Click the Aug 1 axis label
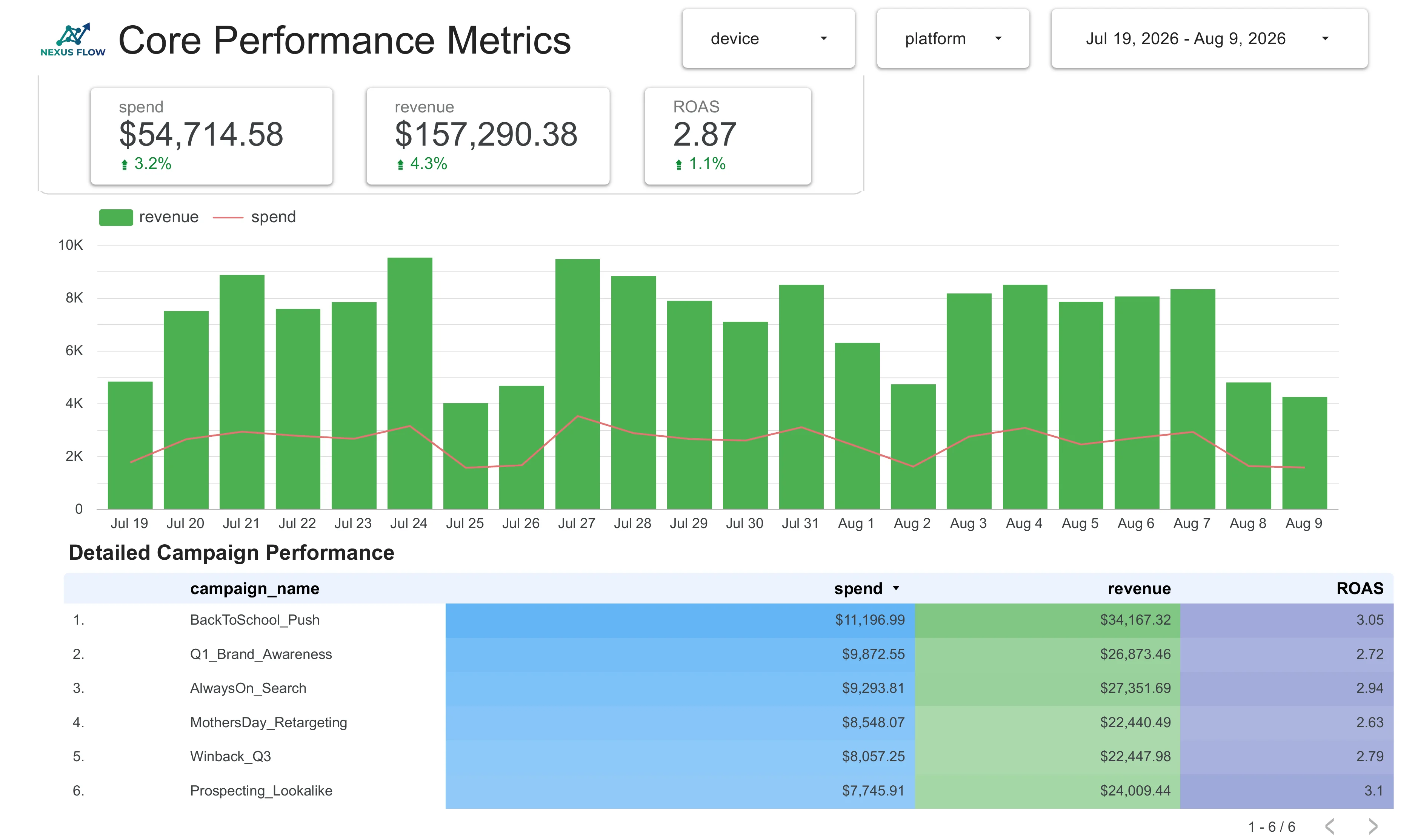Viewport: 1415px width, 840px height. 855,524
